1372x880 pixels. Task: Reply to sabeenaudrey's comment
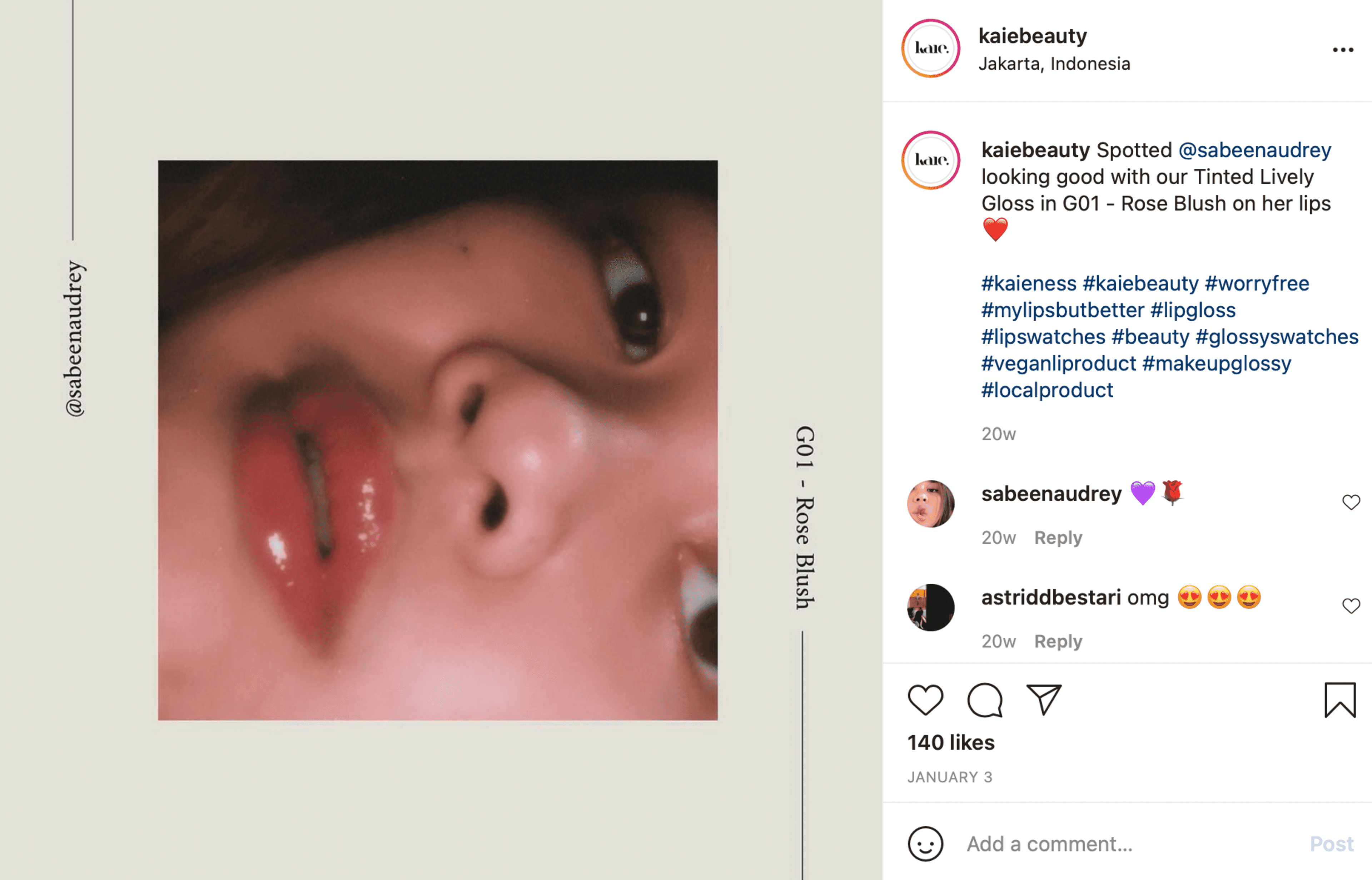pos(1058,538)
